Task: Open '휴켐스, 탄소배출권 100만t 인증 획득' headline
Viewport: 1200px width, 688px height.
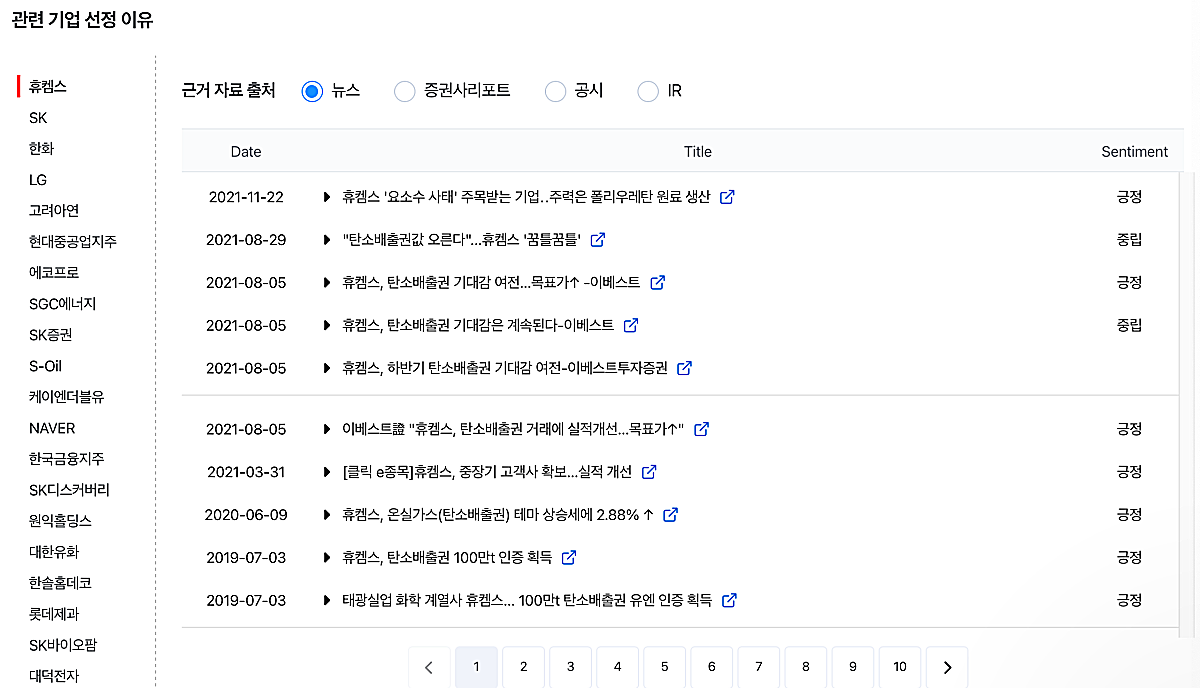Action: click(x=447, y=557)
